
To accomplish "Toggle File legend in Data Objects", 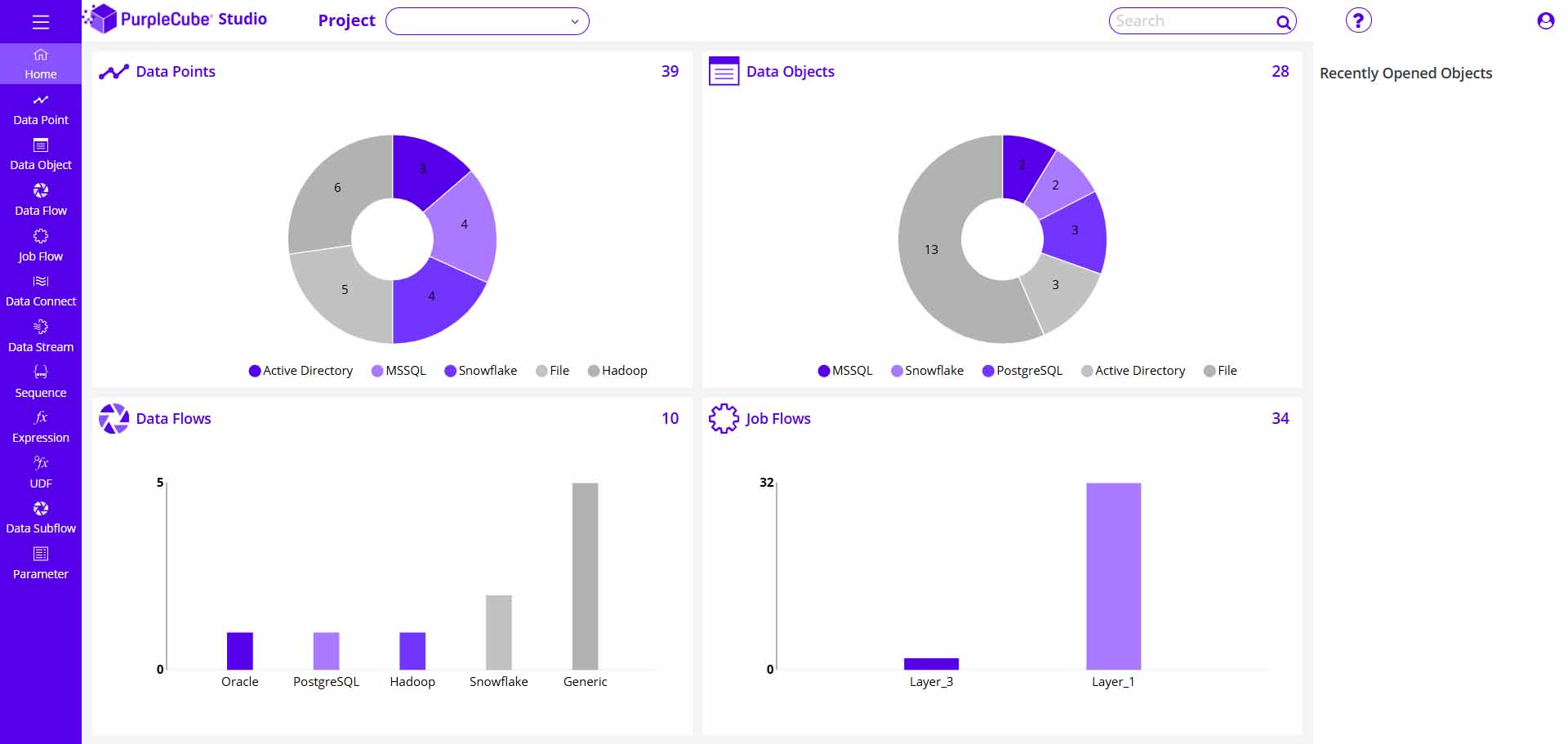I will tap(1220, 371).
